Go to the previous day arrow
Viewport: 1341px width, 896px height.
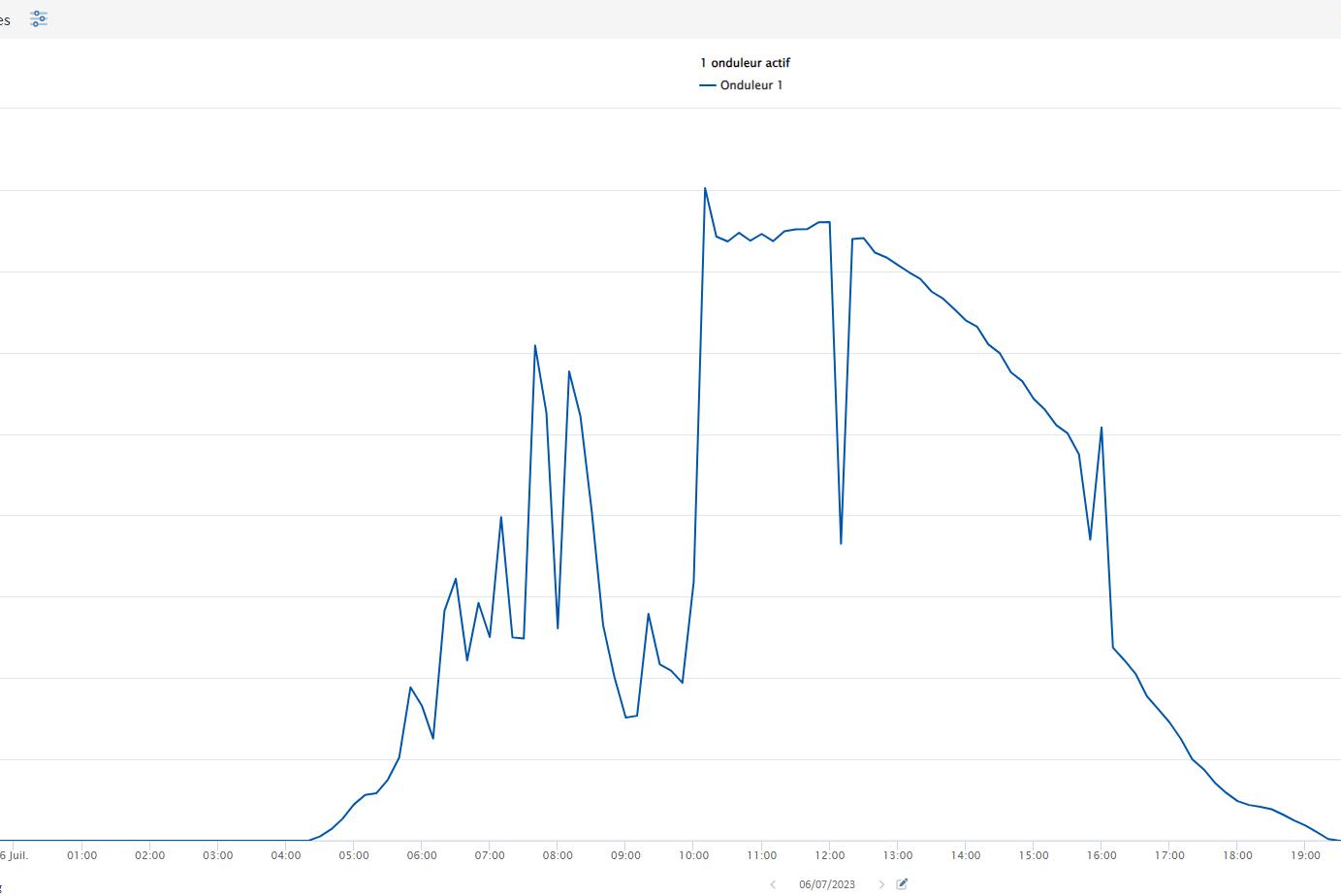coord(773,884)
